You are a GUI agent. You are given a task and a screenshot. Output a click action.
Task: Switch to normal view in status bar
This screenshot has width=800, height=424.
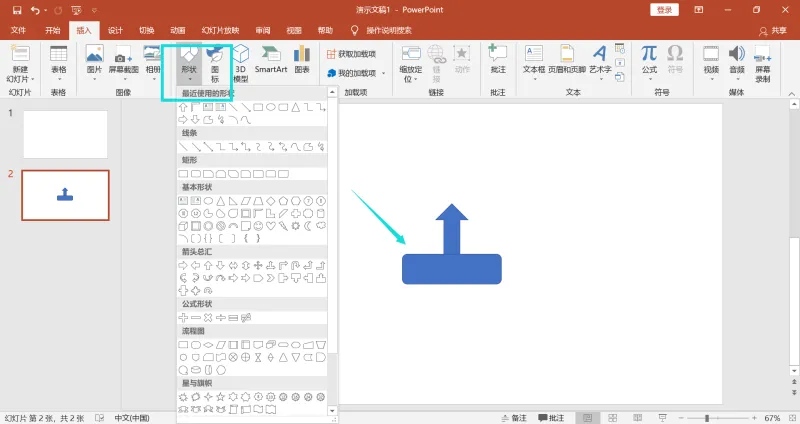[x=587, y=418]
